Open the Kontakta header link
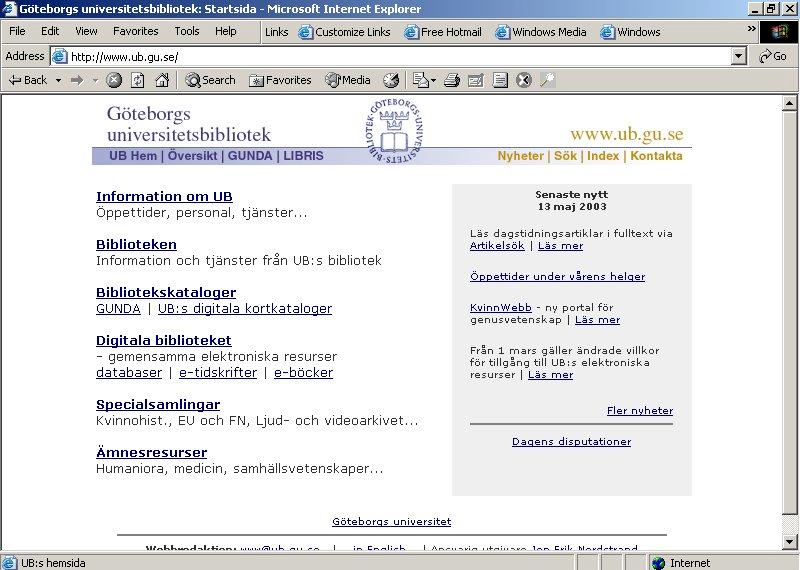Screen dimensions: 800x570 click(656, 156)
